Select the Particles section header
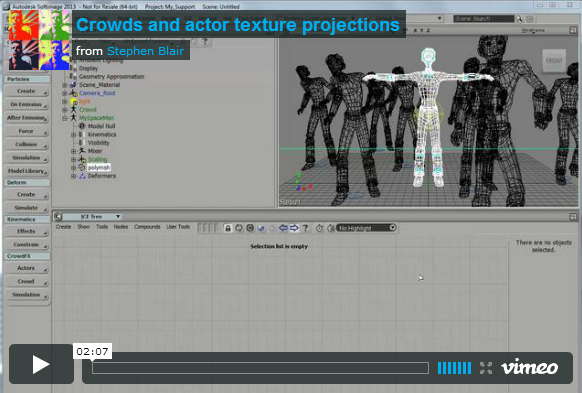 pos(27,79)
